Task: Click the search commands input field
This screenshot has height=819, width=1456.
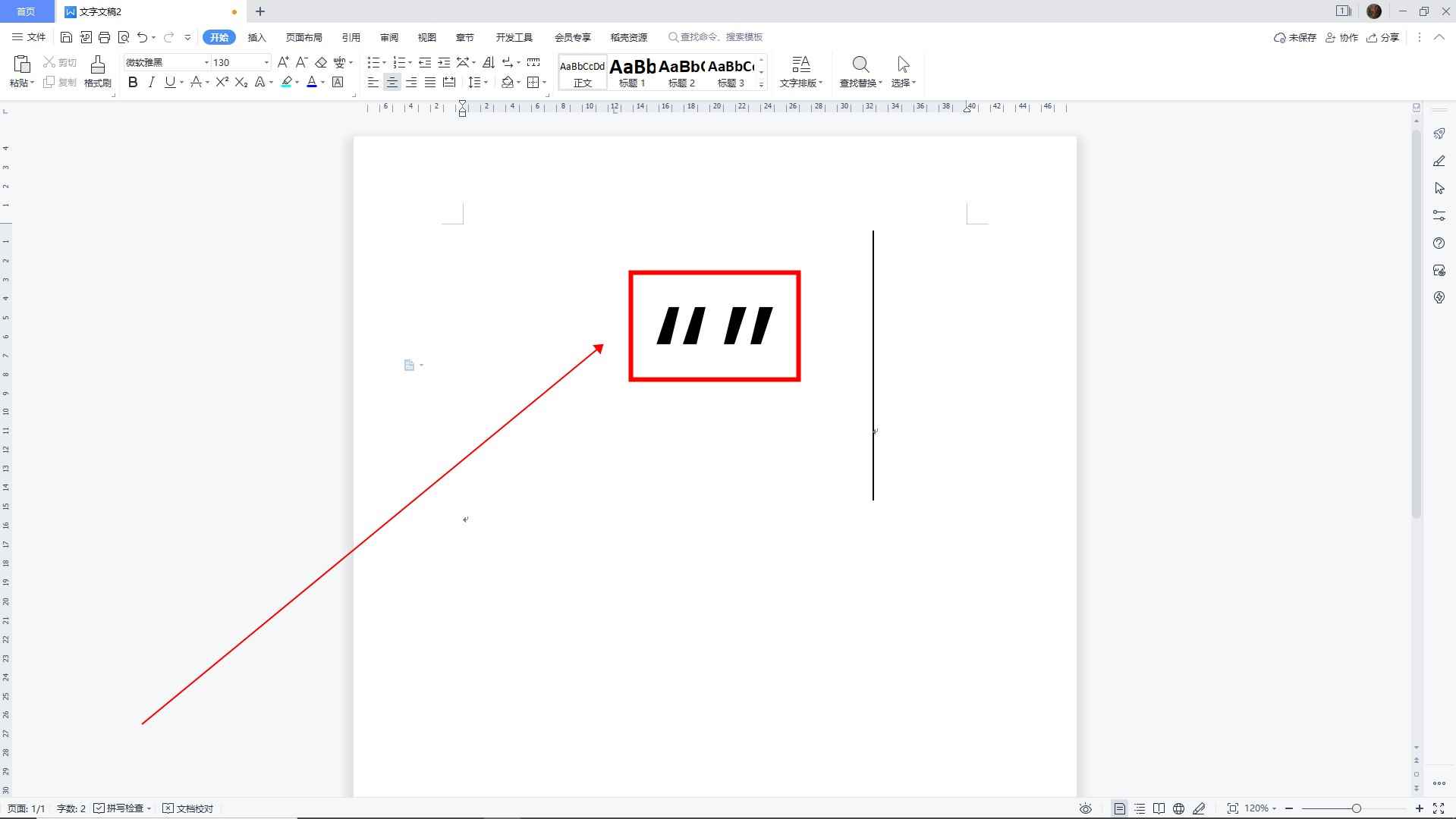Action: pos(721,37)
